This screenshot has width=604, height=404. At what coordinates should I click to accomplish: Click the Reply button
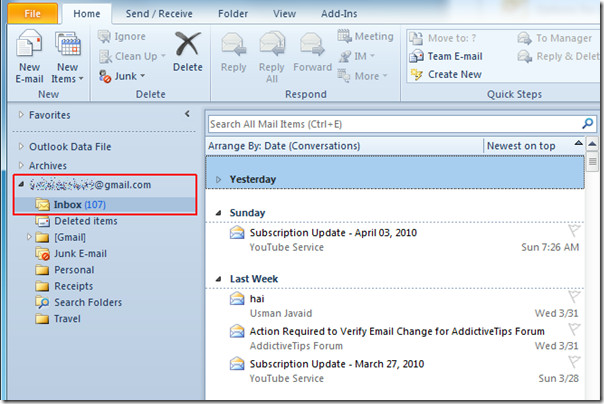pyautogui.click(x=233, y=53)
